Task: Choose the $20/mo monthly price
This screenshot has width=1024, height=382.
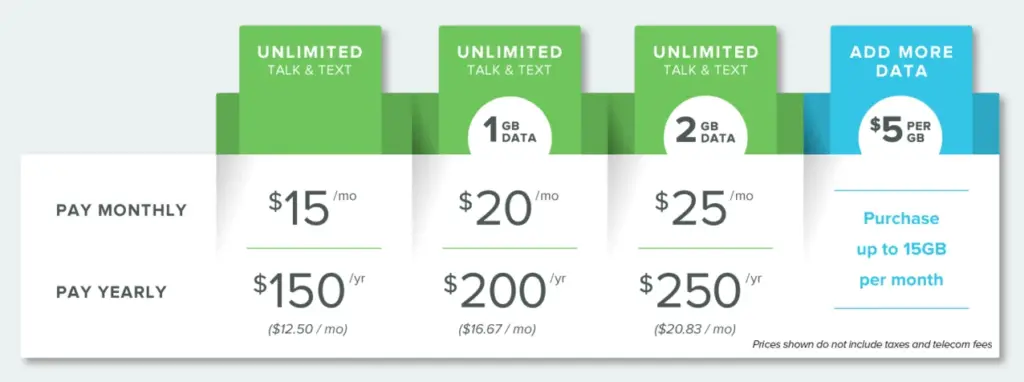Action: click(508, 206)
